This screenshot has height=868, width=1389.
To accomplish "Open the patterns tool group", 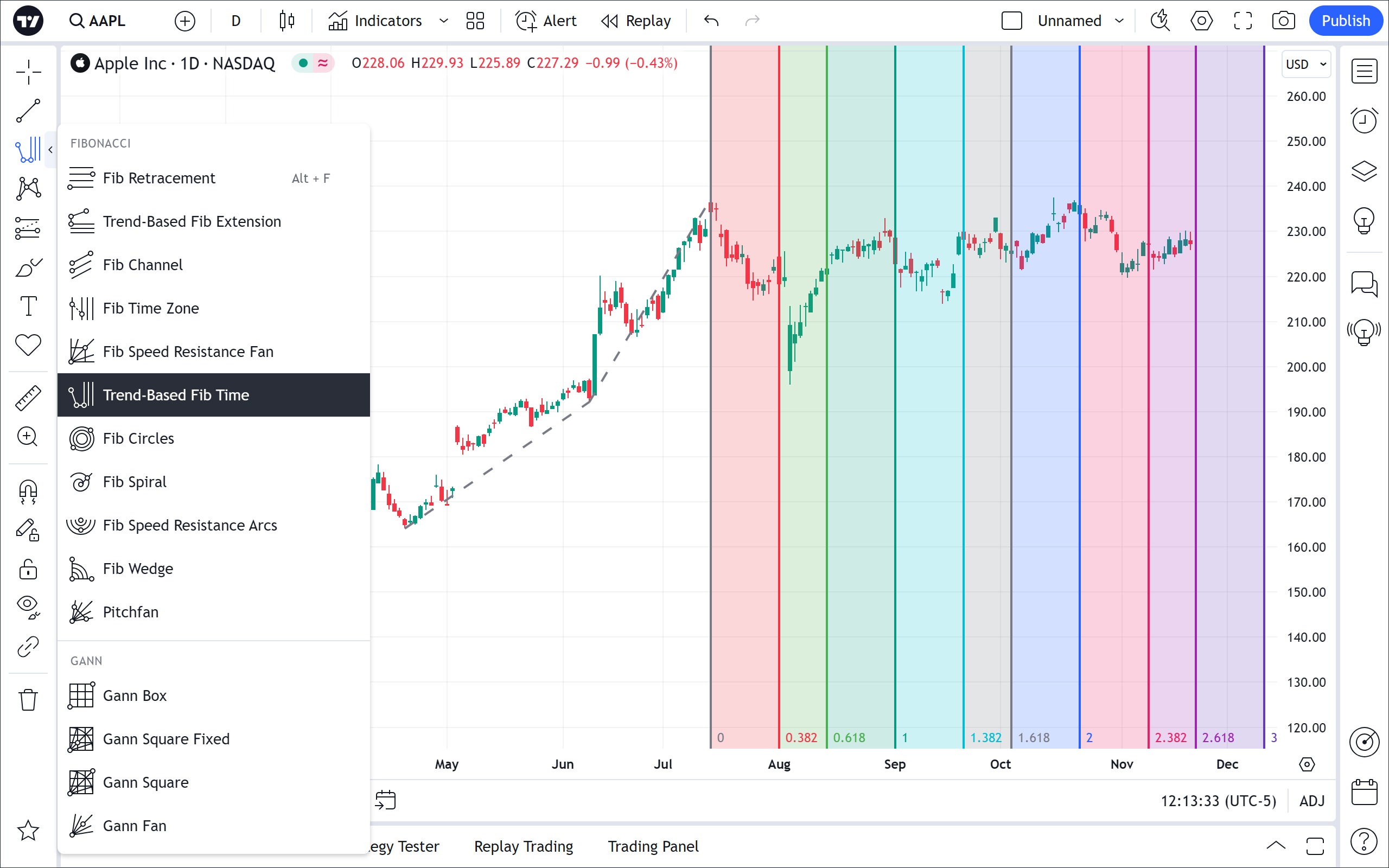I will 28,188.
